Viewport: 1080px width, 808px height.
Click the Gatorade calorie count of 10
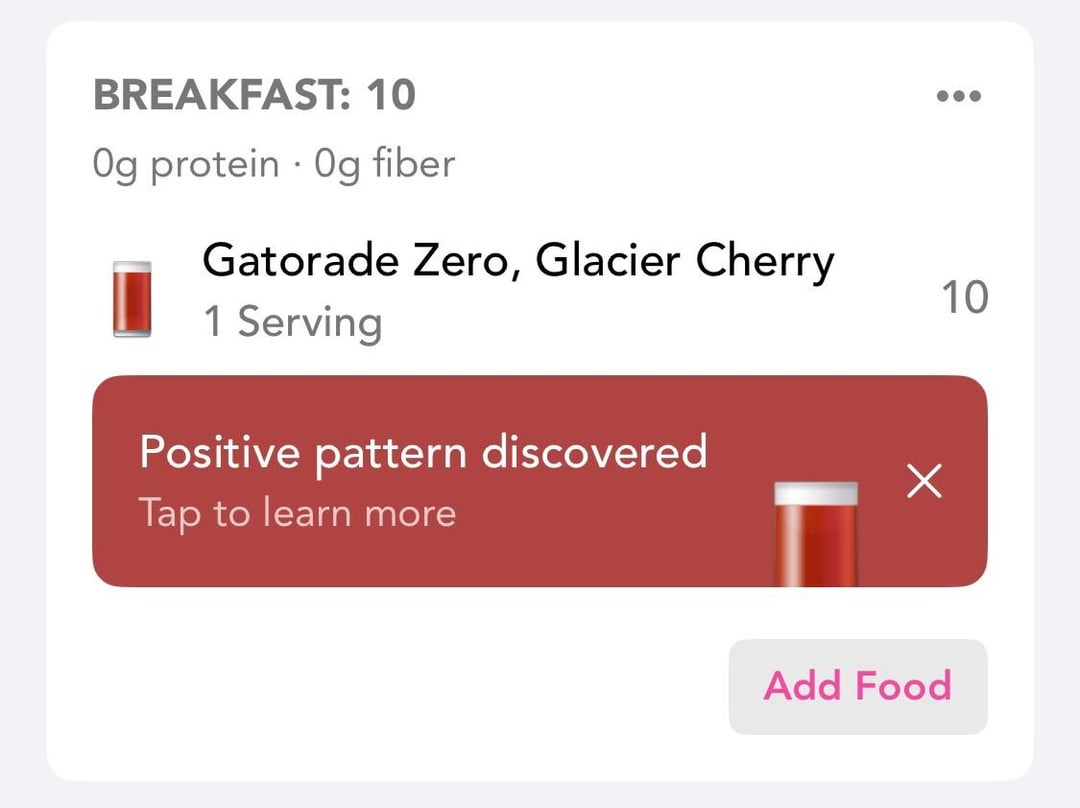pos(964,297)
